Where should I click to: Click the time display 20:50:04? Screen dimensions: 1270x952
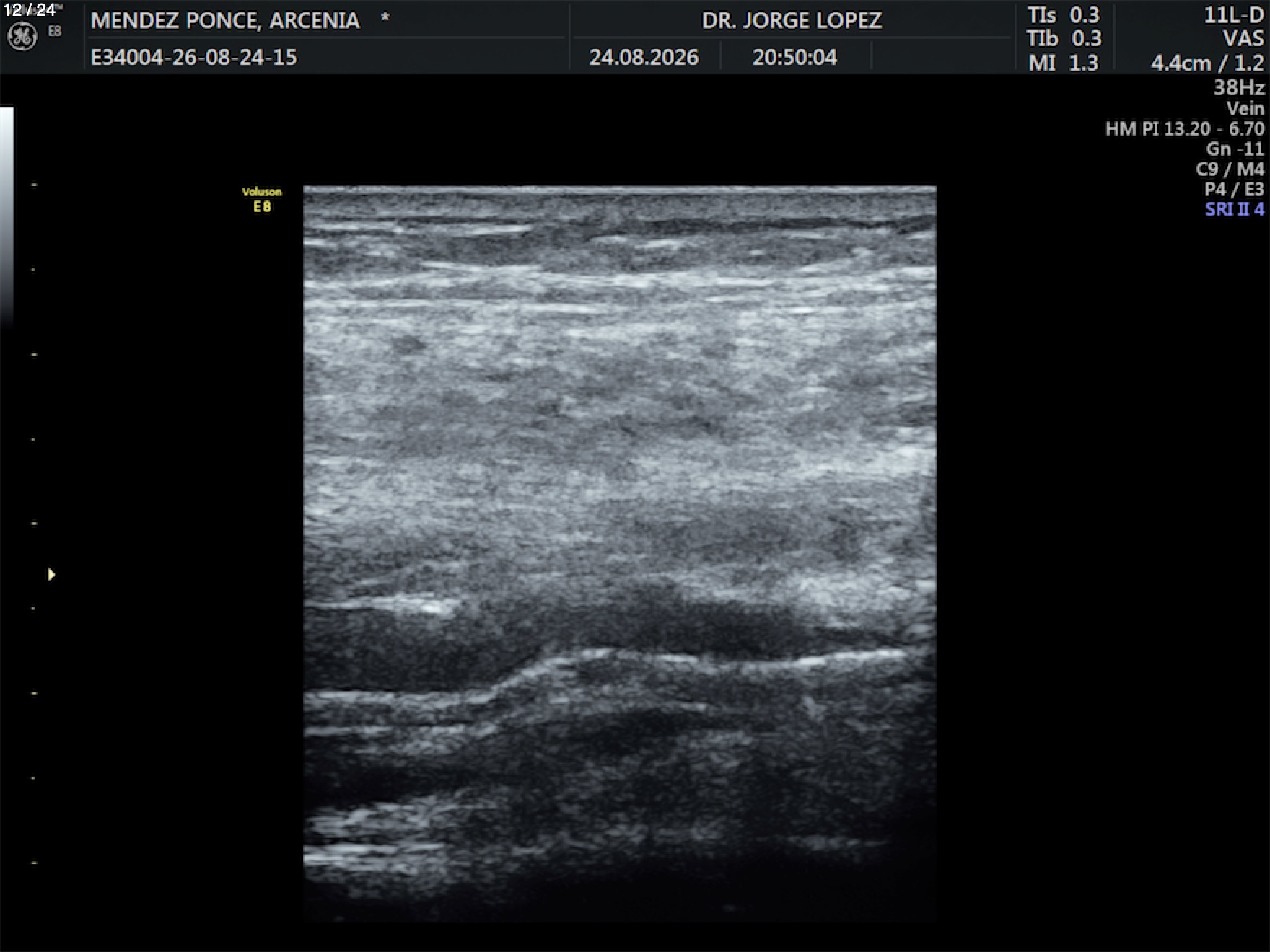[794, 57]
